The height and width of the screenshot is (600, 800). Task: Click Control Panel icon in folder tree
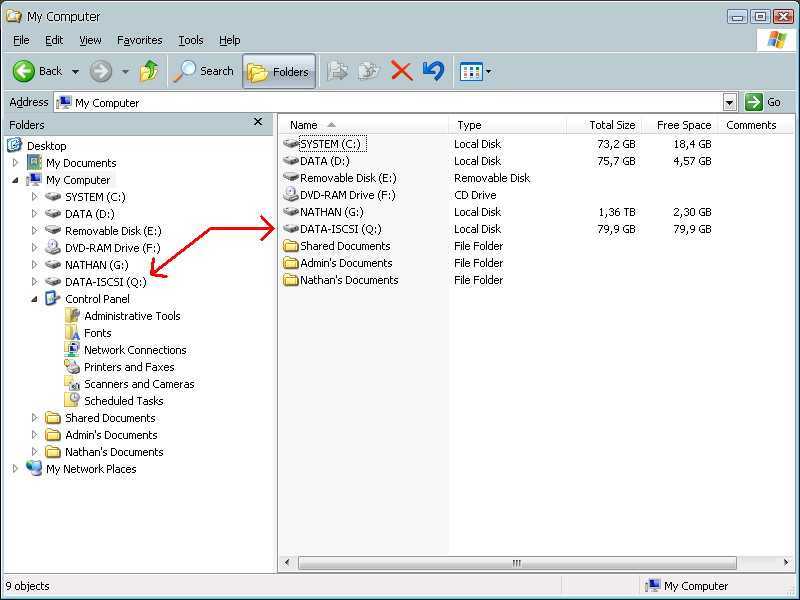pyautogui.click(x=53, y=298)
